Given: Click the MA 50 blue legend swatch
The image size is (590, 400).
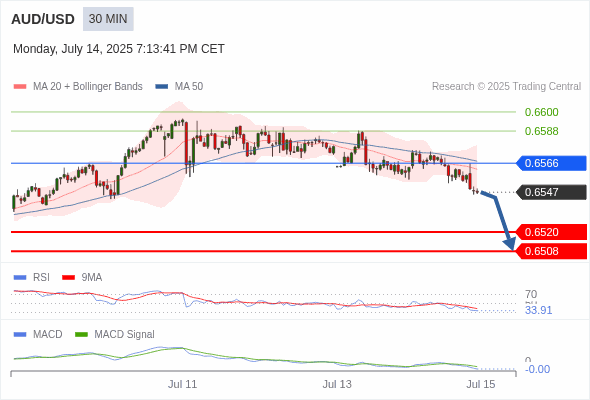Looking at the screenshot, I should pyautogui.click(x=162, y=87).
